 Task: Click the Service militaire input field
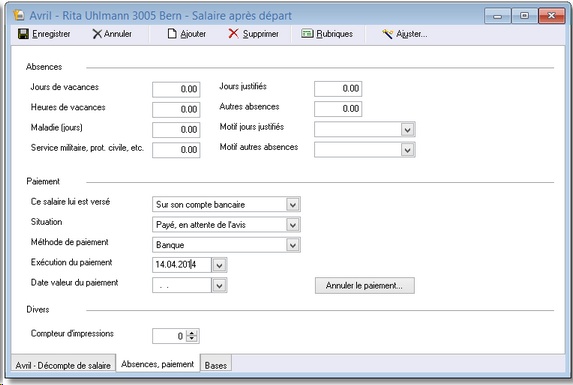(176, 150)
